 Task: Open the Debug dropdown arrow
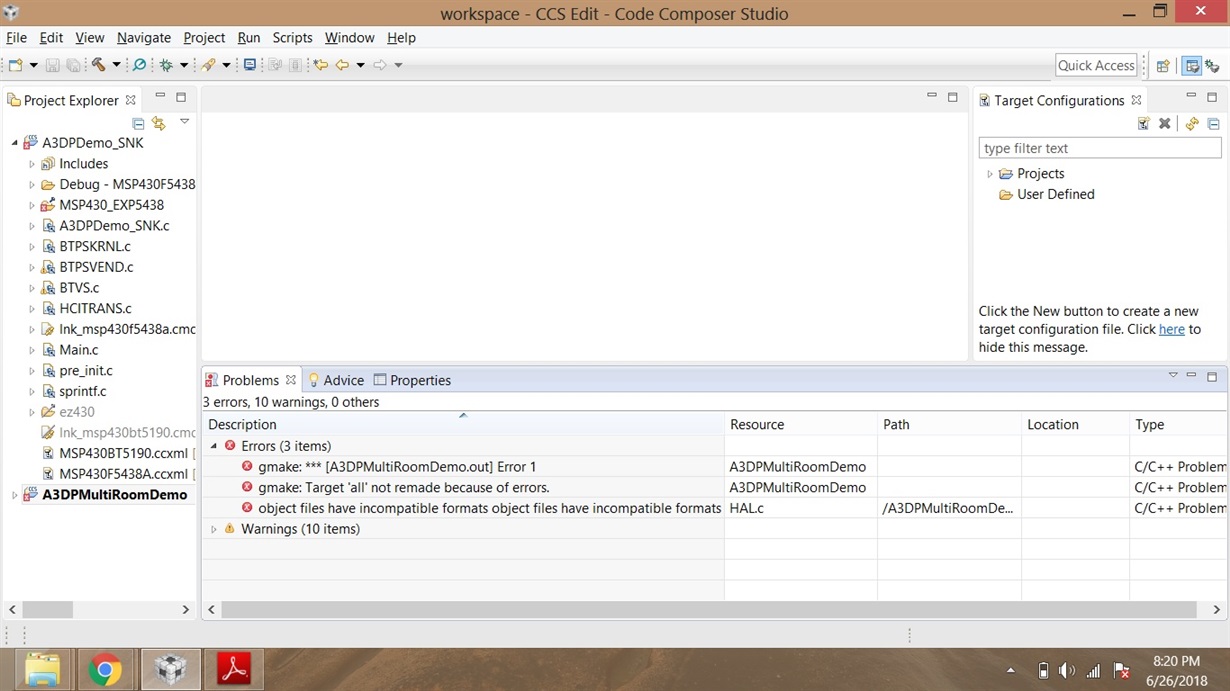pos(184,65)
